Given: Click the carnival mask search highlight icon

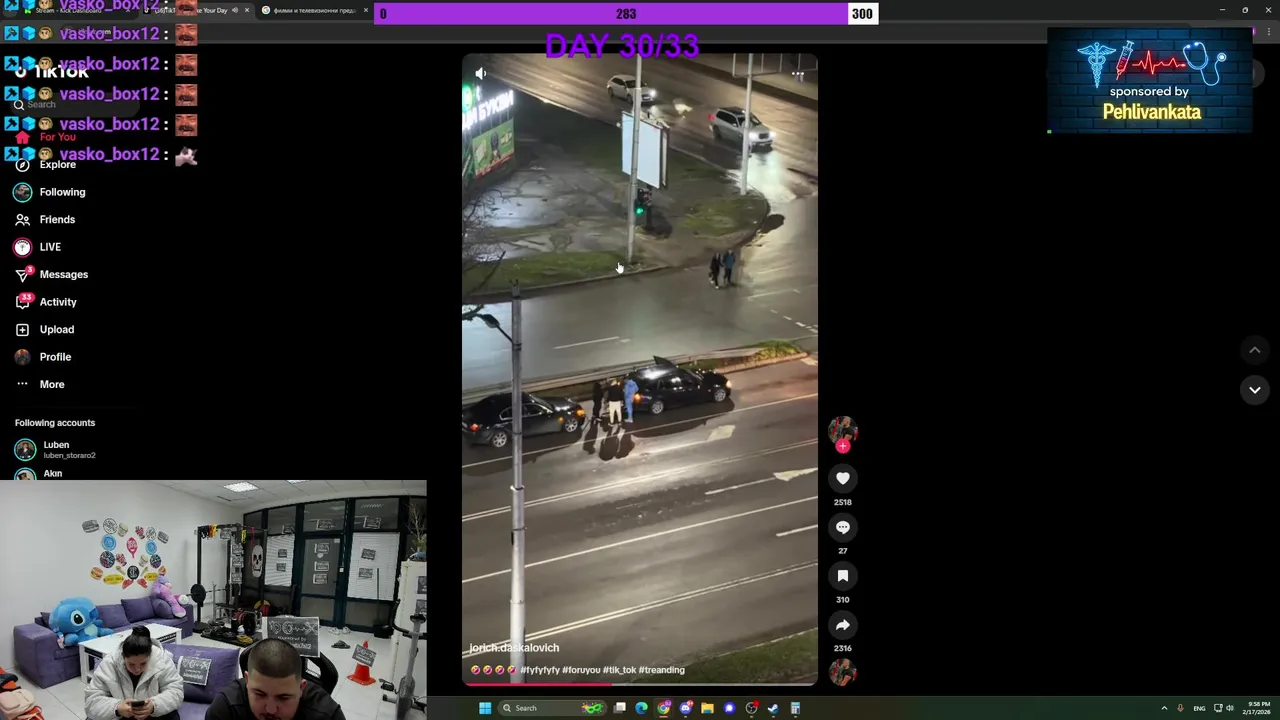Looking at the screenshot, I should (593, 708).
